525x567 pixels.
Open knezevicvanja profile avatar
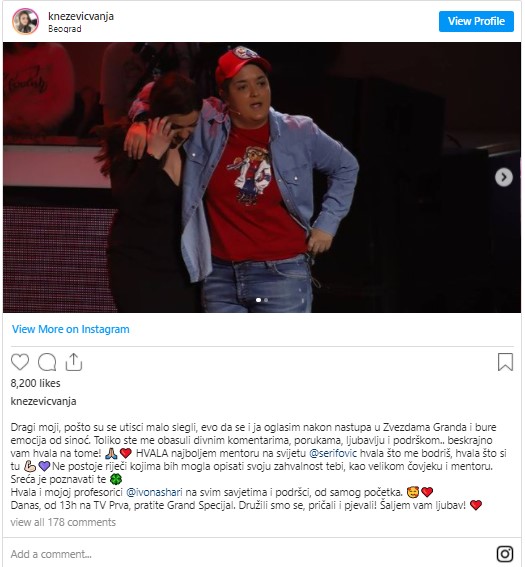25,21
